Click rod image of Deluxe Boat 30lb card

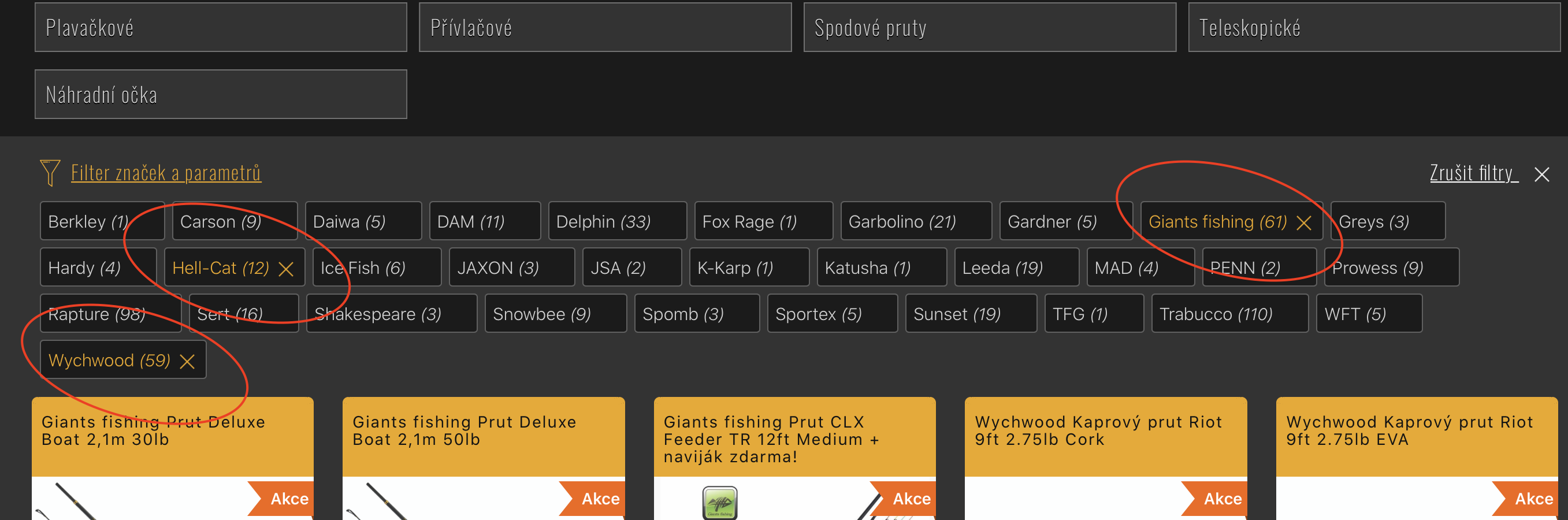coord(67,501)
